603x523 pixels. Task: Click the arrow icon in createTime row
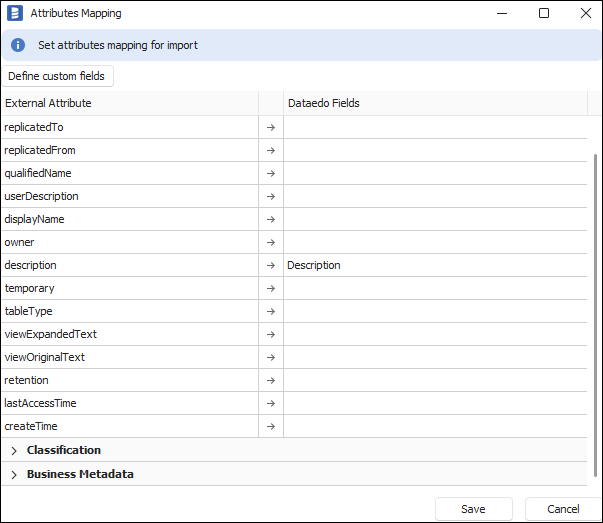click(x=270, y=427)
